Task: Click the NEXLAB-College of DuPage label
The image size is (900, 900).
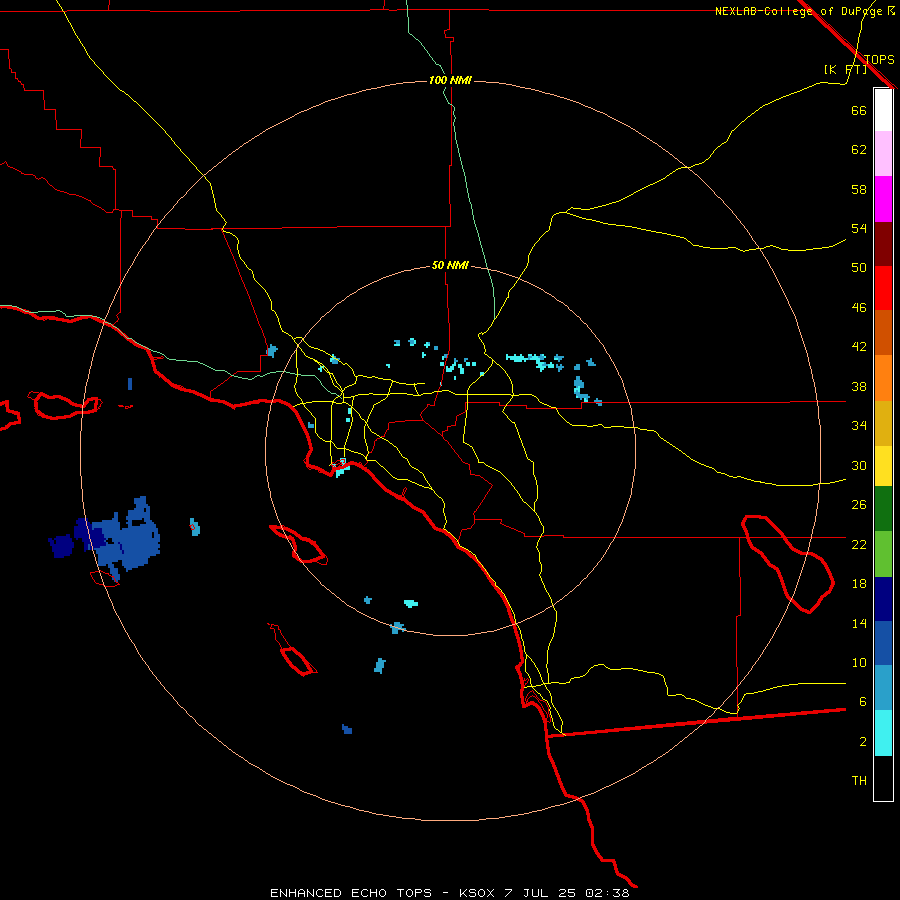Action: click(x=804, y=11)
